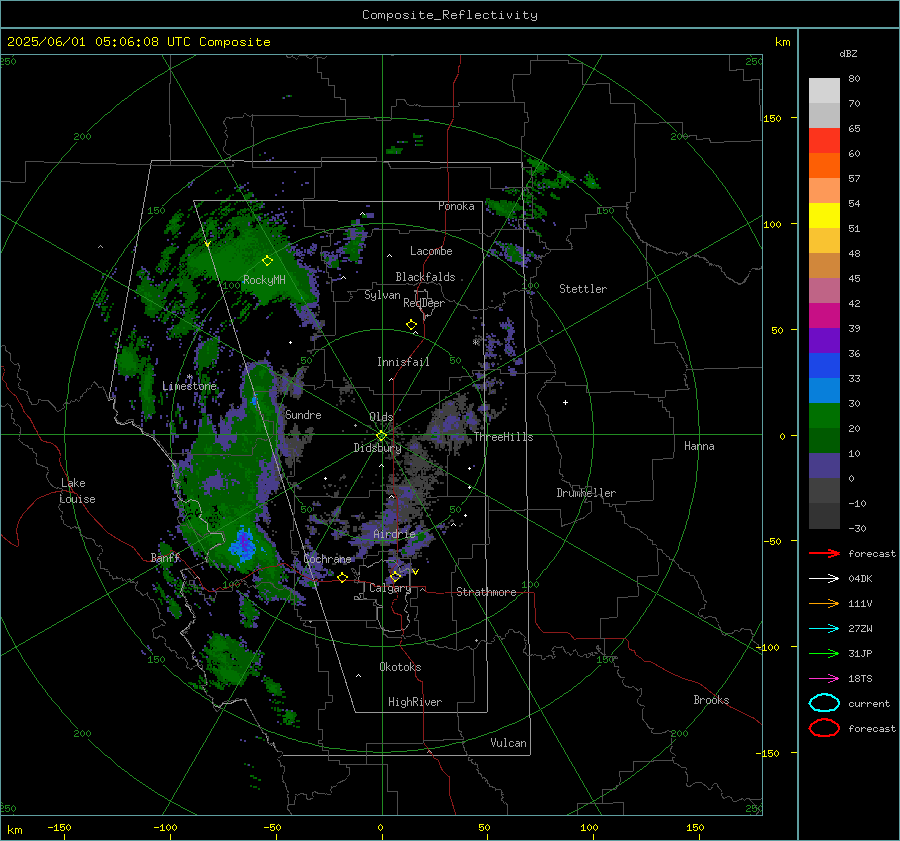Image resolution: width=900 pixels, height=841 pixels.
Task: Click the Sylvan label
Action: pos(382,295)
